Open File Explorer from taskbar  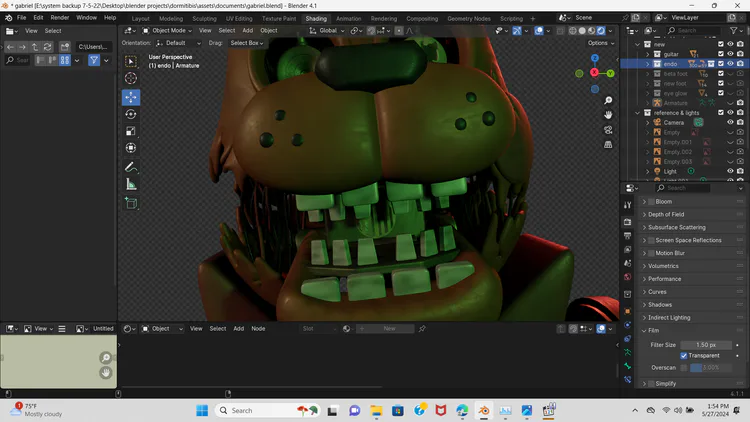pyautogui.click(x=376, y=411)
